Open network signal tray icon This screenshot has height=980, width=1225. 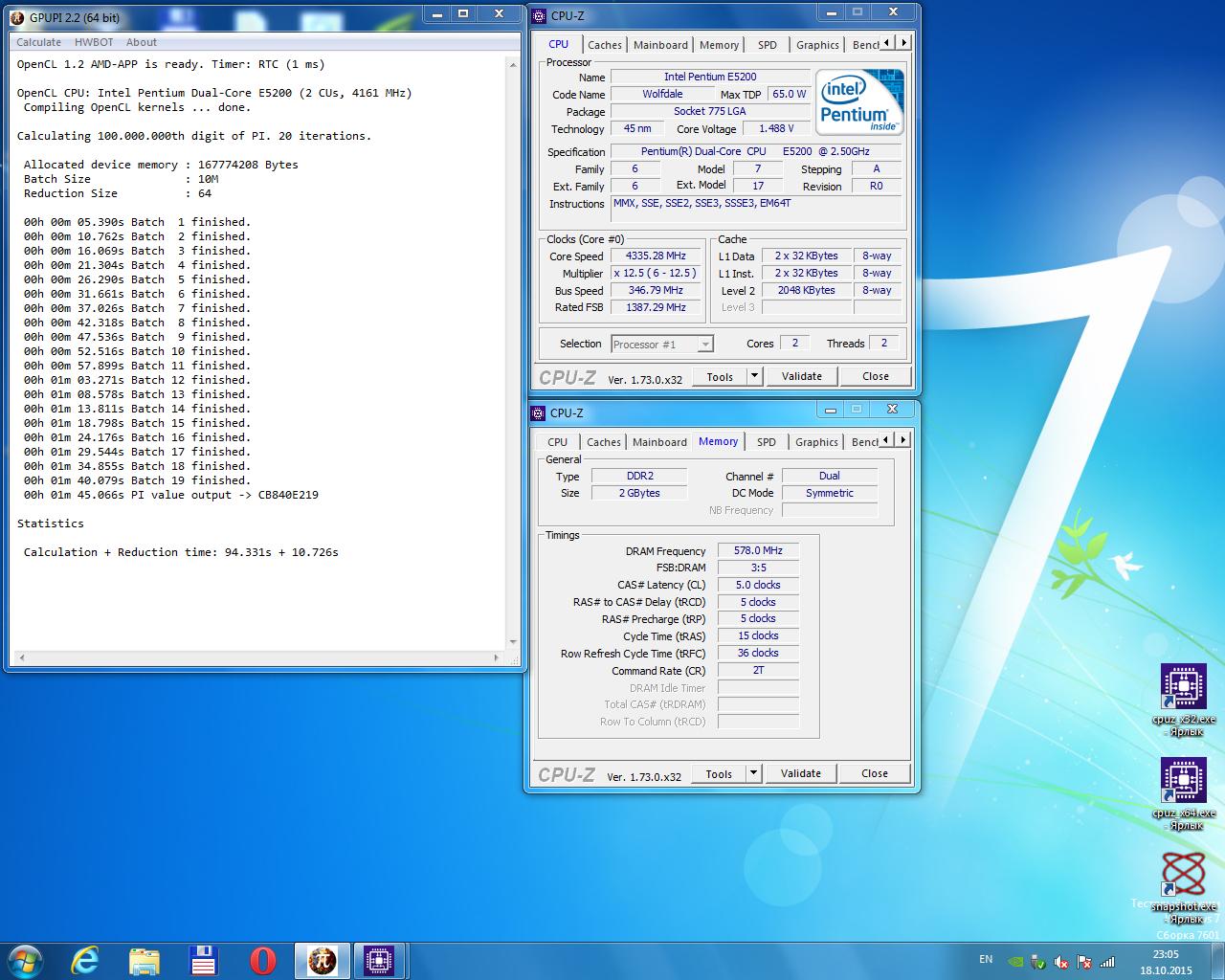click(x=1107, y=962)
